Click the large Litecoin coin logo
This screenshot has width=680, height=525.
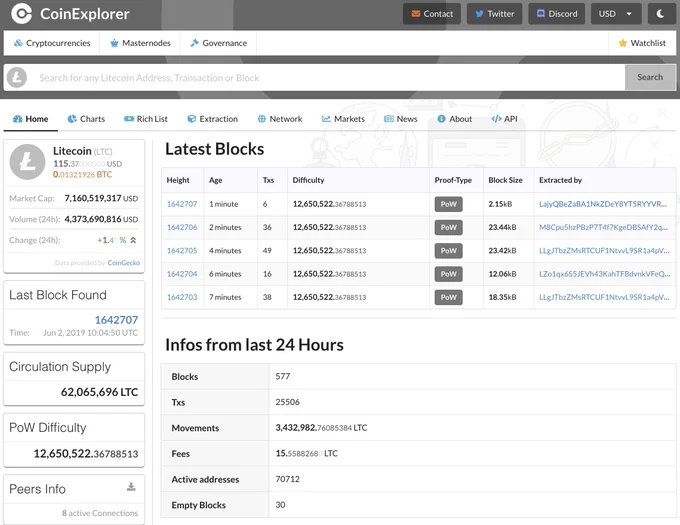(x=27, y=162)
